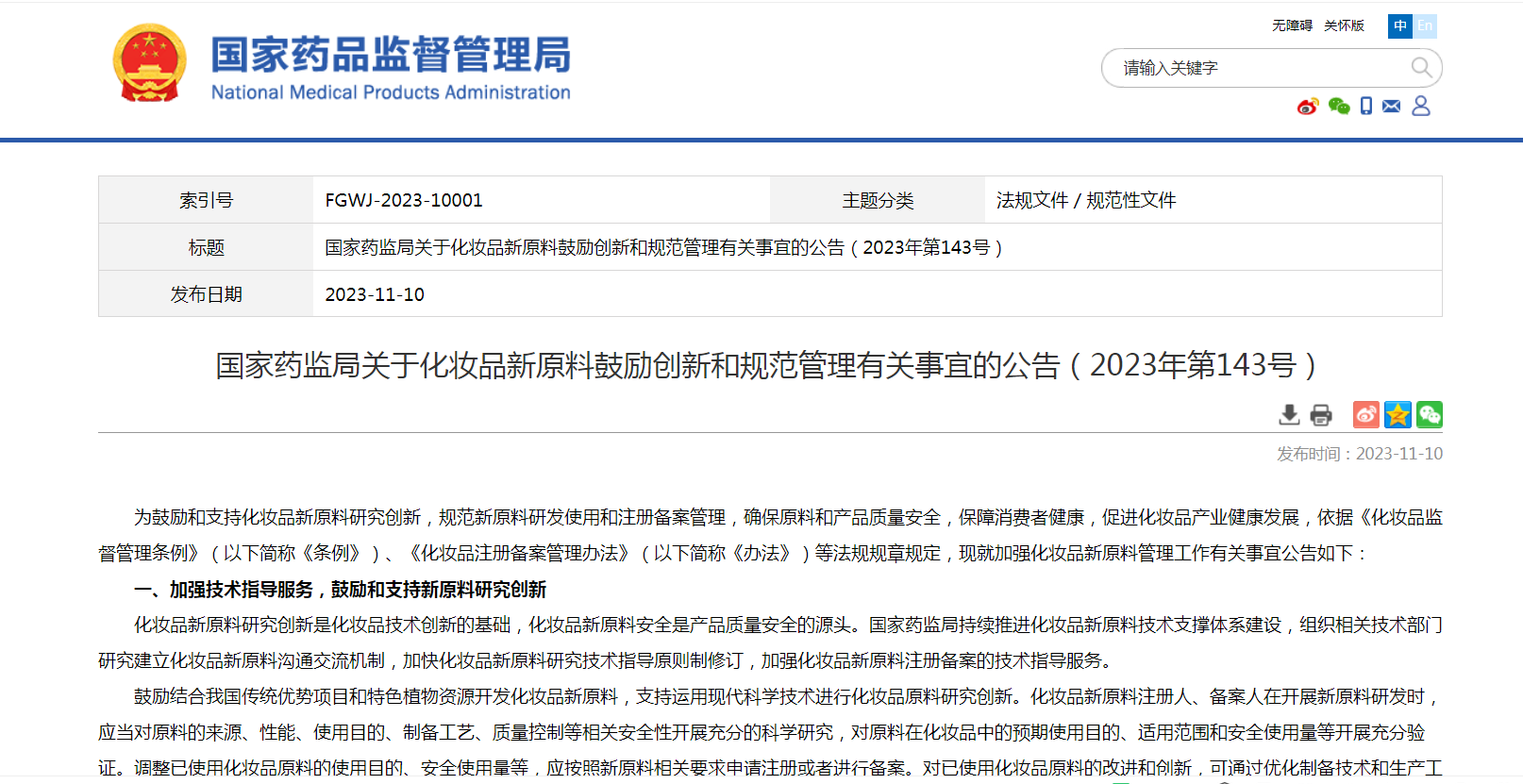Download the announcement via download icon
Image resolution: width=1523 pixels, height=784 pixels.
point(1289,414)
